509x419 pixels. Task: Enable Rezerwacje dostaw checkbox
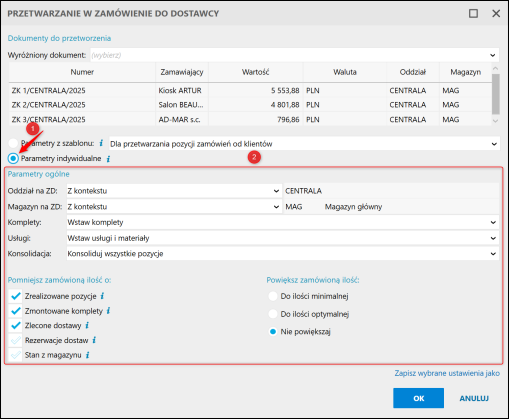point(15,340)
